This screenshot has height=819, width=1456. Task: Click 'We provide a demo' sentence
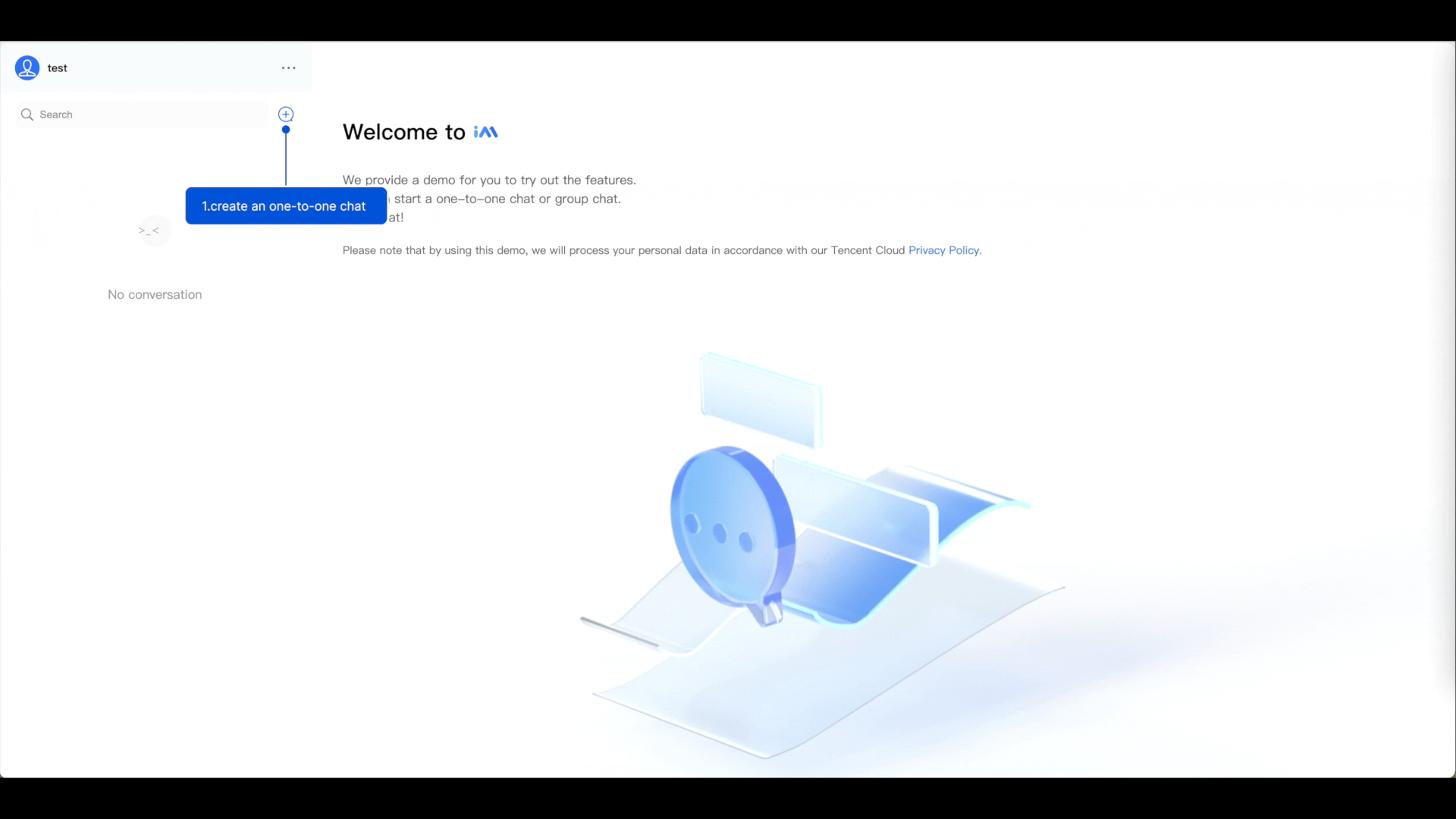click(x=489, y=180)
